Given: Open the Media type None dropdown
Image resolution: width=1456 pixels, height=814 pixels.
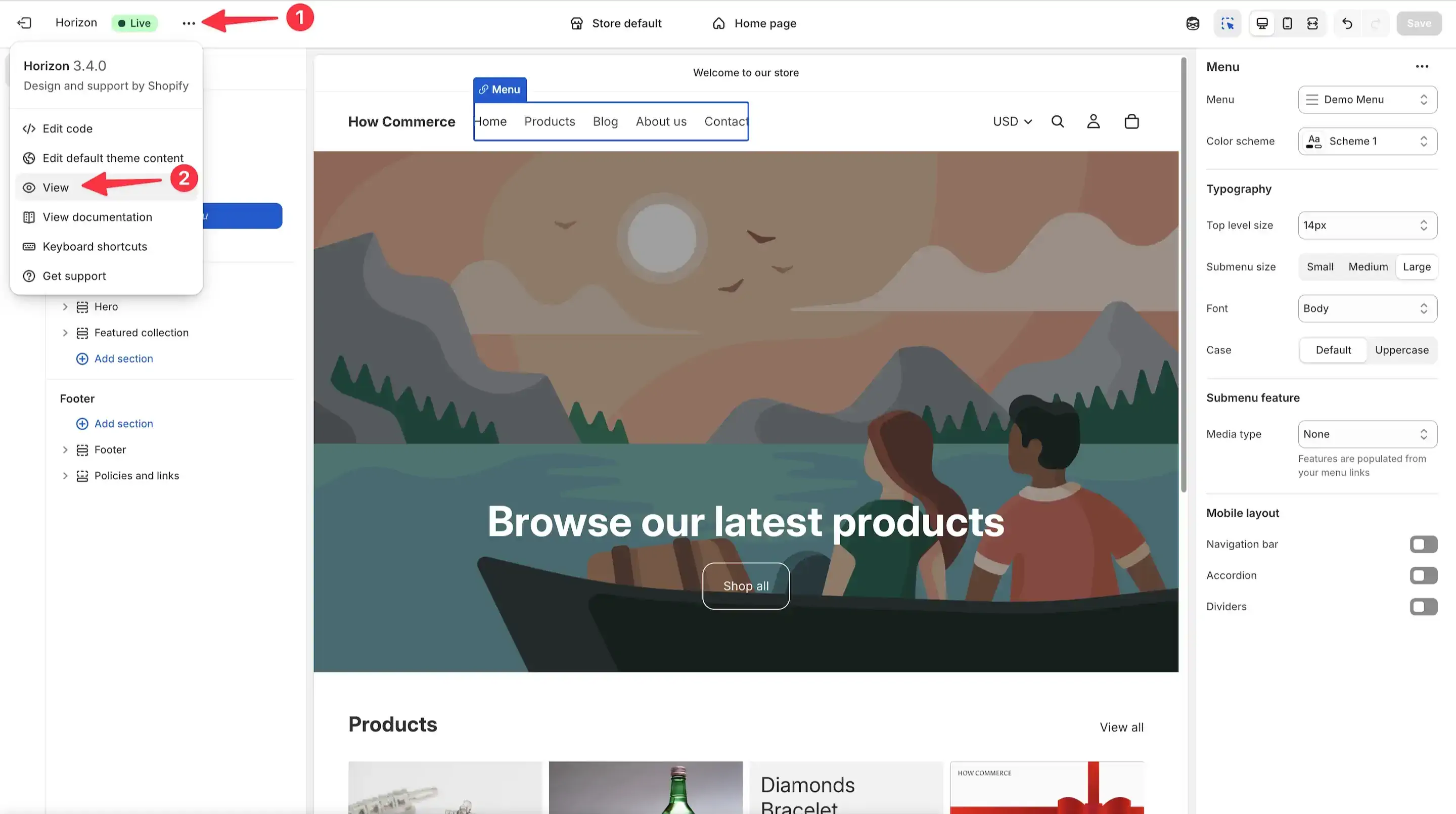Looking at the screenshot, I should pyautogui.click(x=1367, y=434).
